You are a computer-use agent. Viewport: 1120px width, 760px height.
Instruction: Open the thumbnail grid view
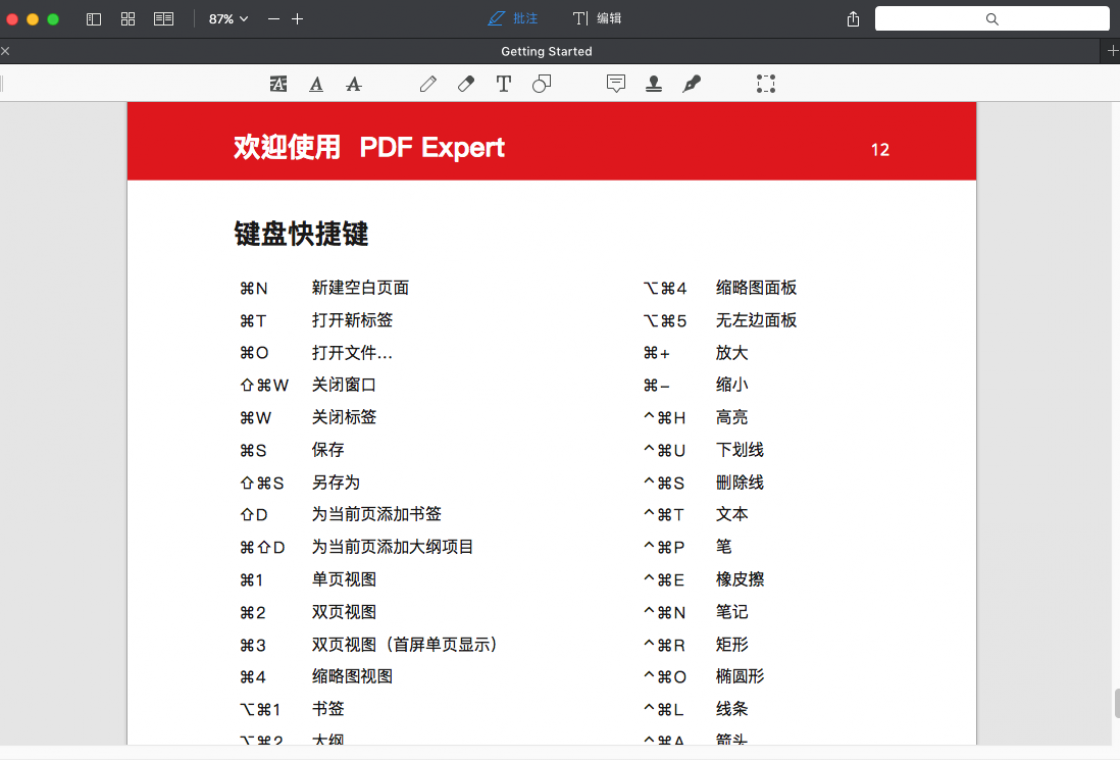128,19
